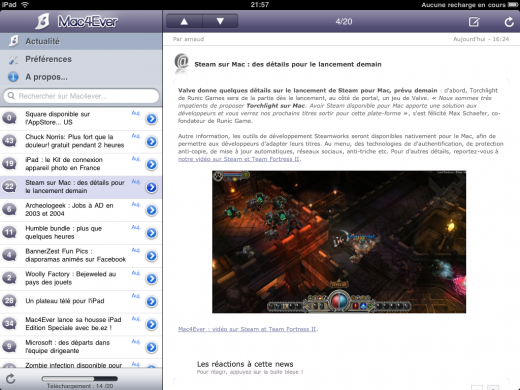
Task: Tap comment bubble 11 beside Humble bundle
Action: [x=9, y=232]
